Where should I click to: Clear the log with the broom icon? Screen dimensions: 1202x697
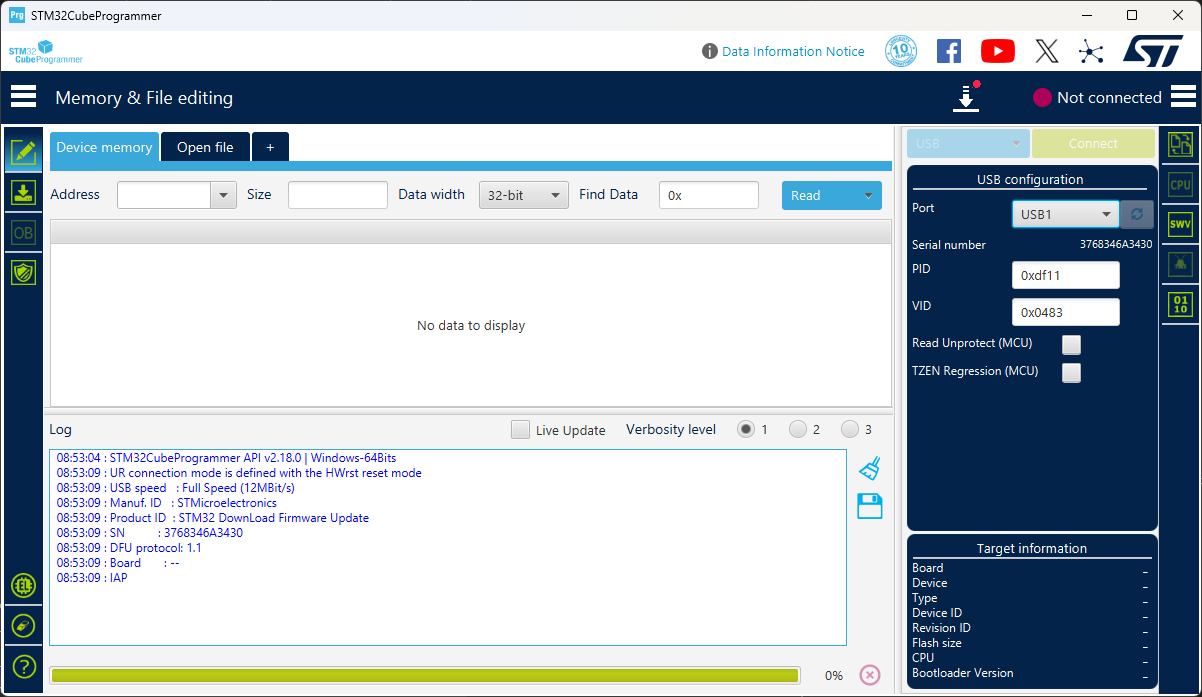pos(869,467)
